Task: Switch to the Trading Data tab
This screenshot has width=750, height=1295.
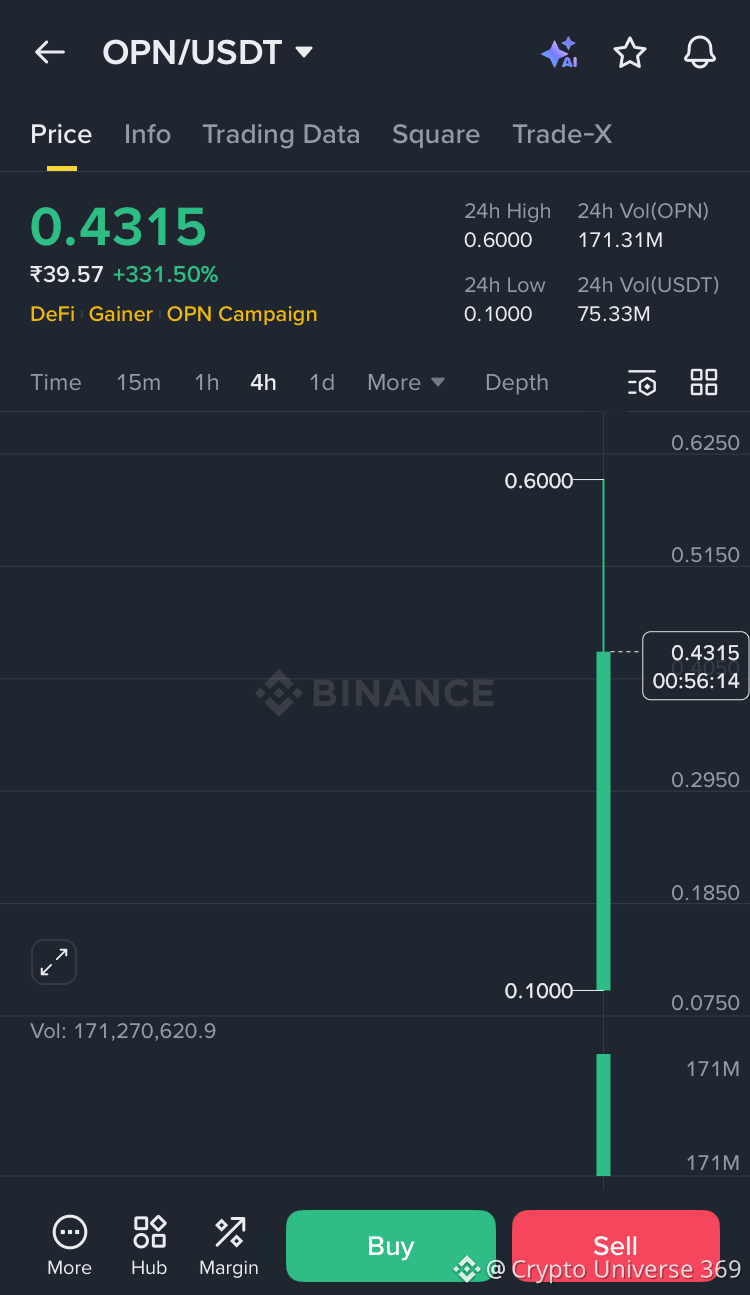Action: tap(281, 134)
